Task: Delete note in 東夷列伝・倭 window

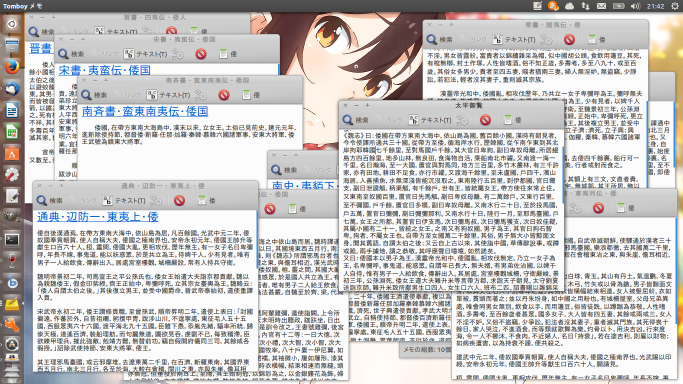Action: [598, 208]
